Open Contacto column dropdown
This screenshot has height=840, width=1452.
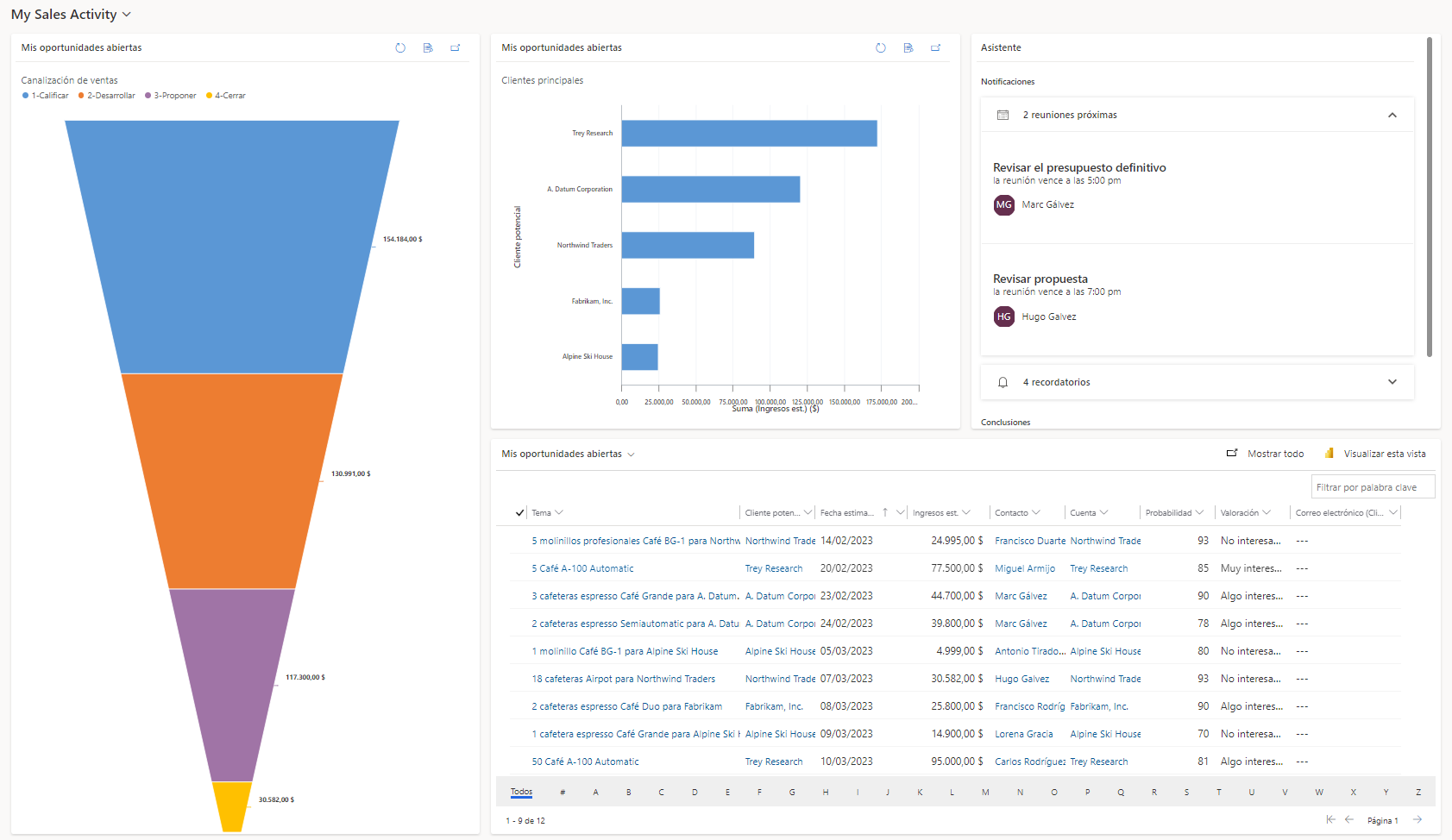coord(1036,512)
